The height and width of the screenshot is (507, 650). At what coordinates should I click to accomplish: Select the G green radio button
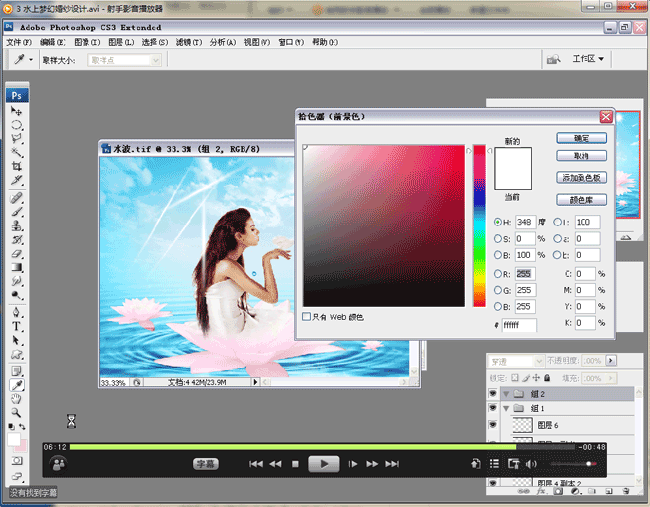(497, 290)
